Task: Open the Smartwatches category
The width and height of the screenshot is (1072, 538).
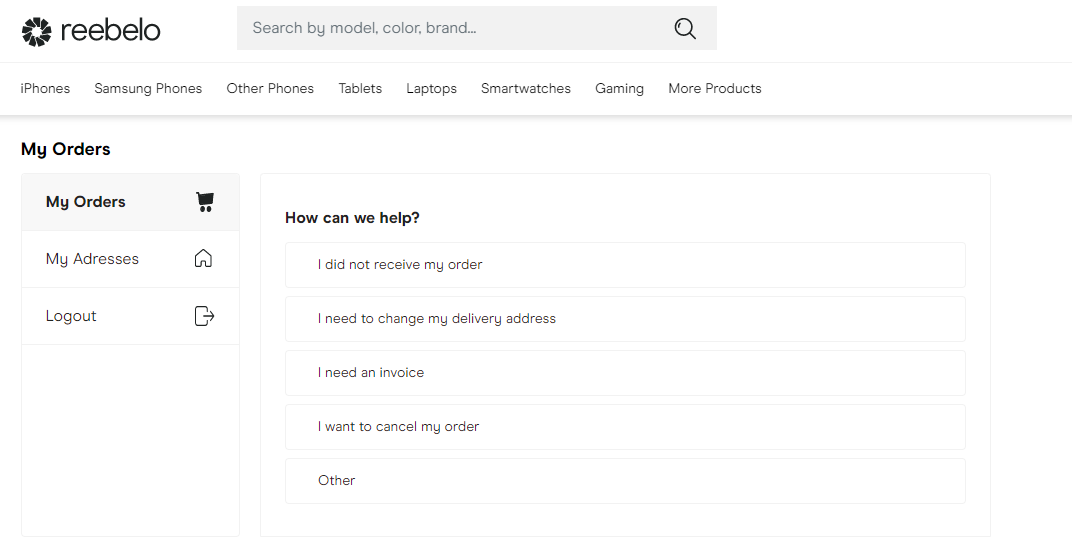Action: [526, 88]
